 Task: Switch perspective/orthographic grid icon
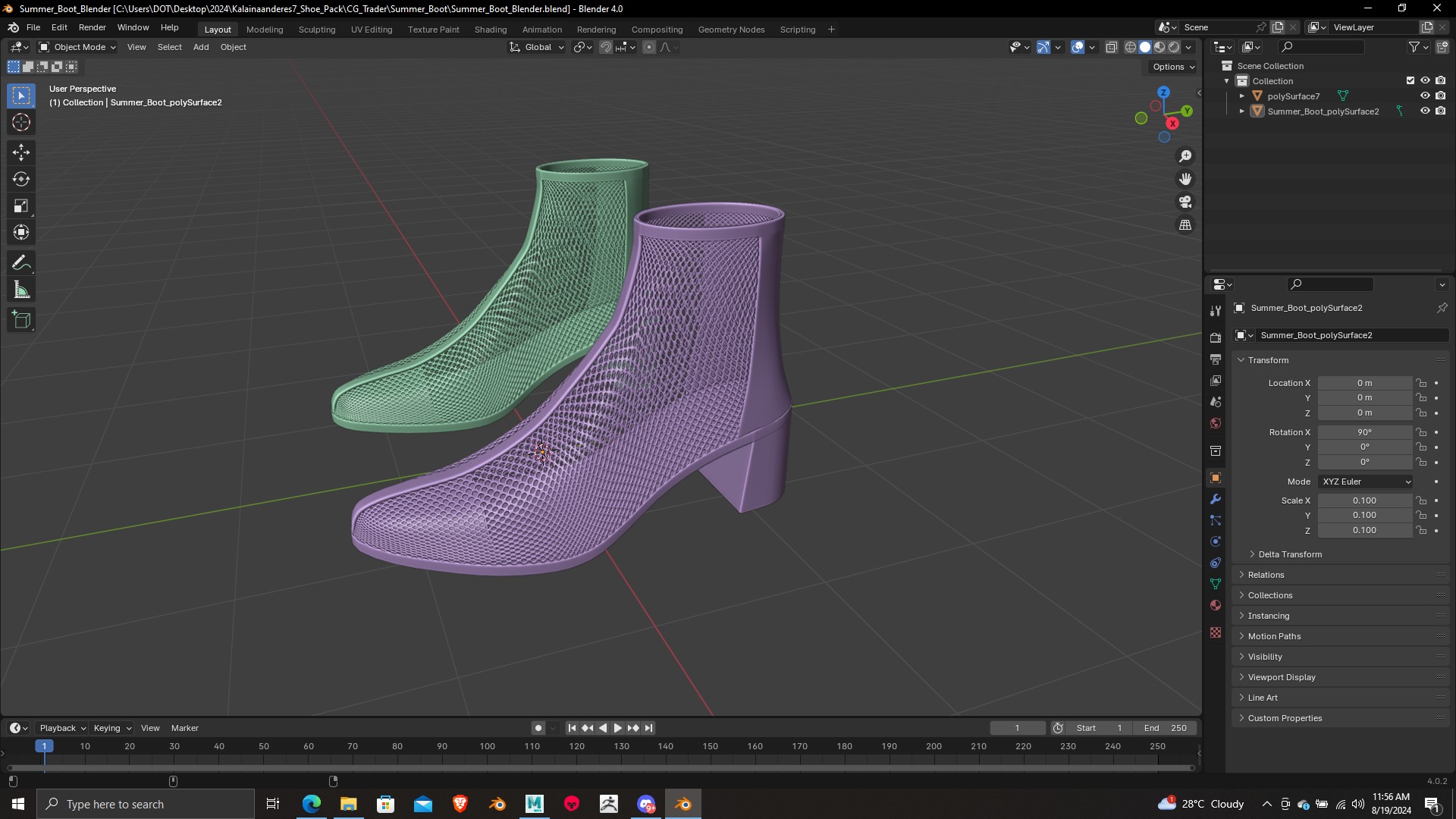(x=1185, y=225)
